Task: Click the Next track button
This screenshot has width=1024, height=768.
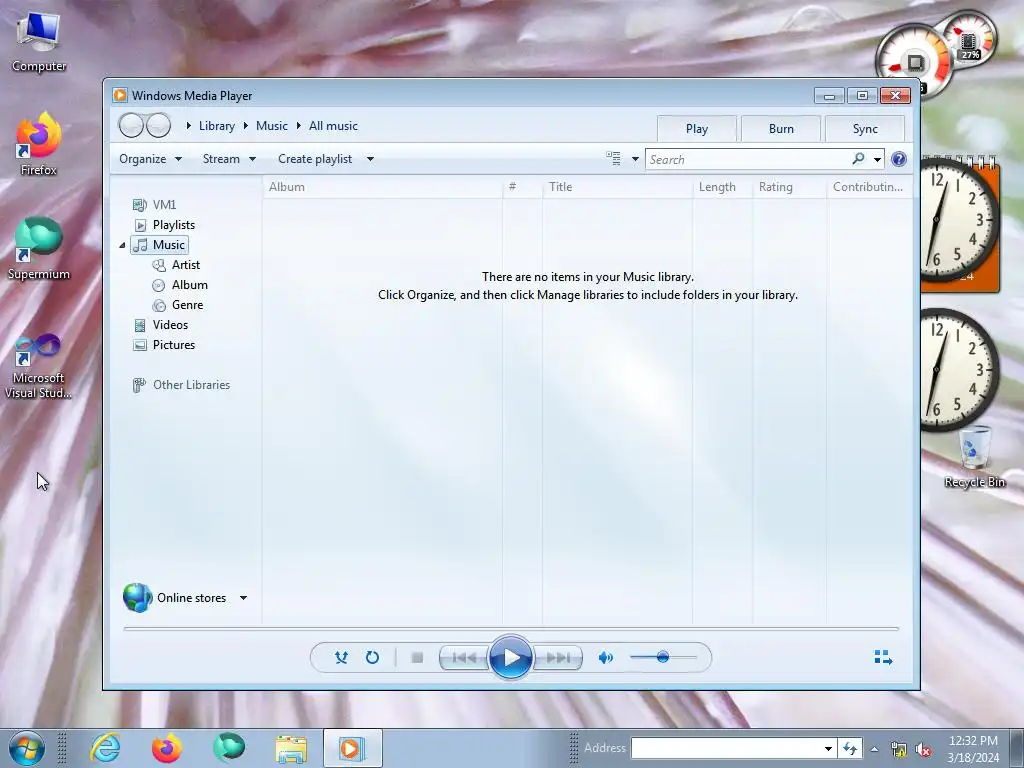Action: 557,658
